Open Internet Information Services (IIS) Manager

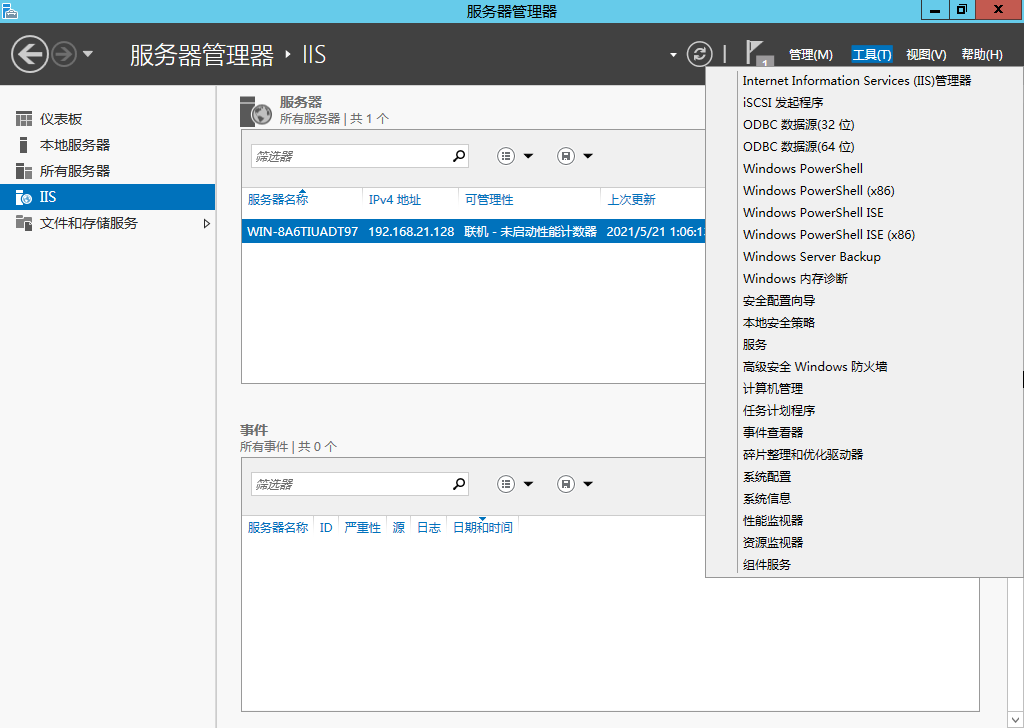(856, 81)
